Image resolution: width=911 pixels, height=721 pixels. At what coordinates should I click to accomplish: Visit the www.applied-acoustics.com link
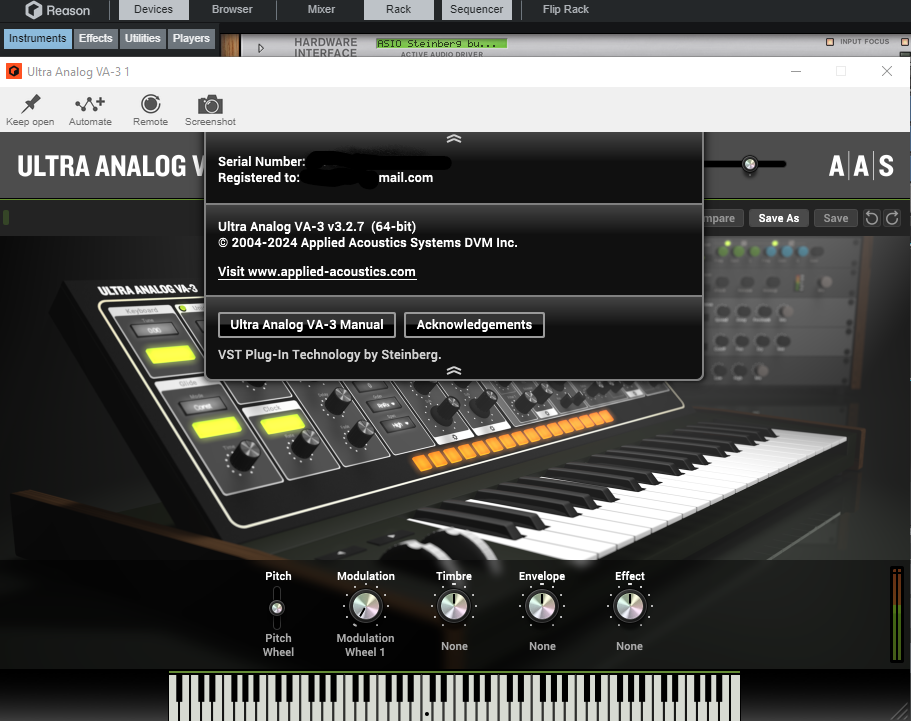click(317, 272)
